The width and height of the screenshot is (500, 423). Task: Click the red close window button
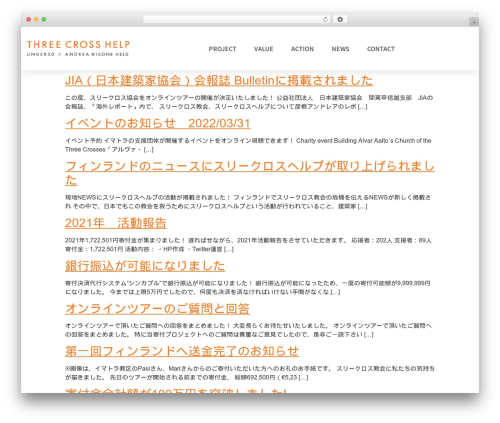pyautogui.click(x=29, y=19)
